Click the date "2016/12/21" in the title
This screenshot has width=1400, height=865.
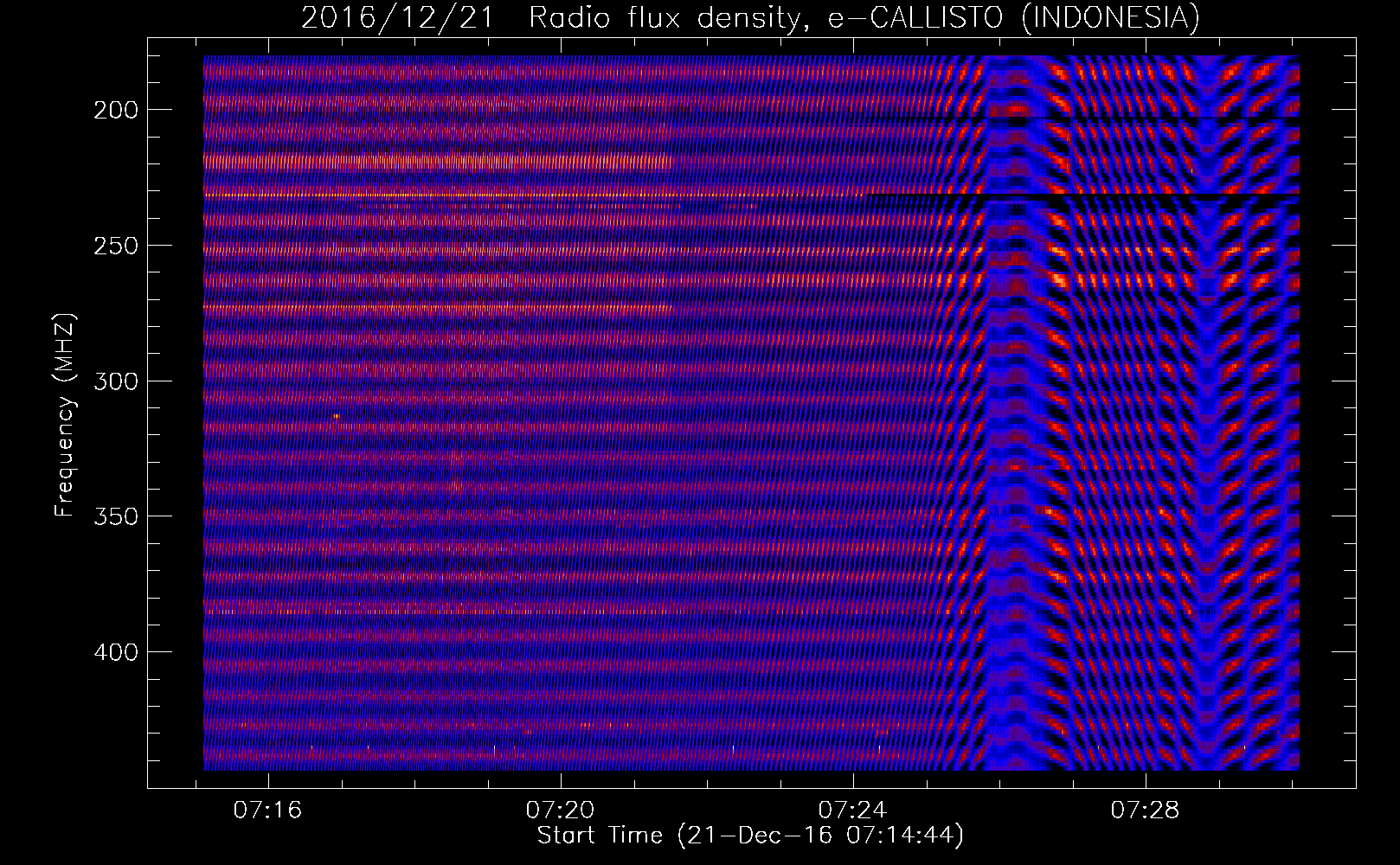pos(397,17)
